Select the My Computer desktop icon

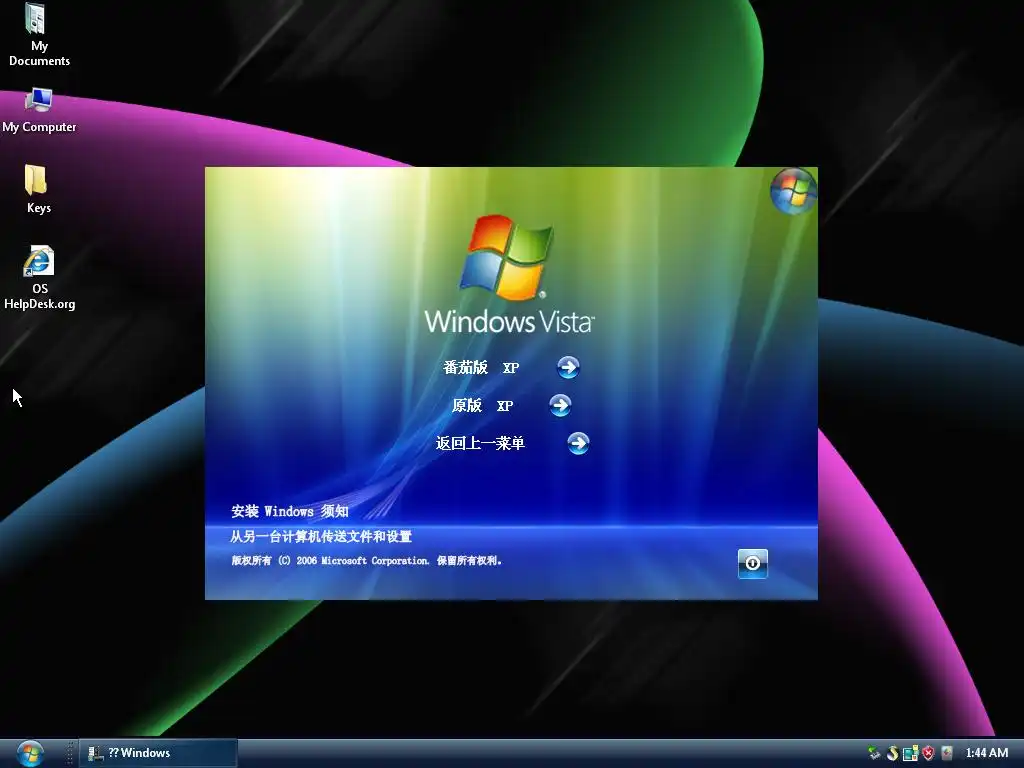(x=39, y=111)
